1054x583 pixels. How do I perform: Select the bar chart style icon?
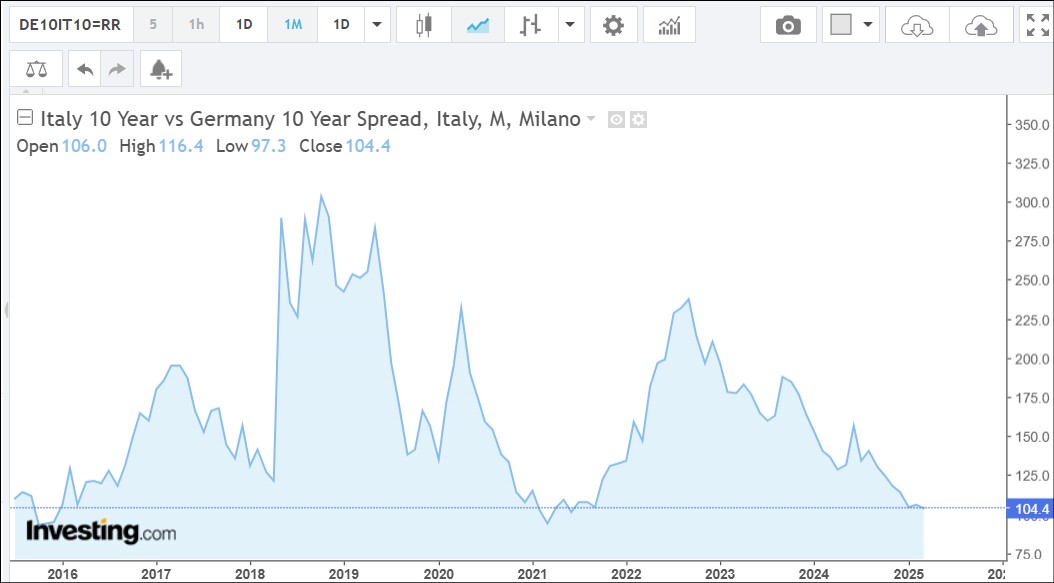click(531, 25)
